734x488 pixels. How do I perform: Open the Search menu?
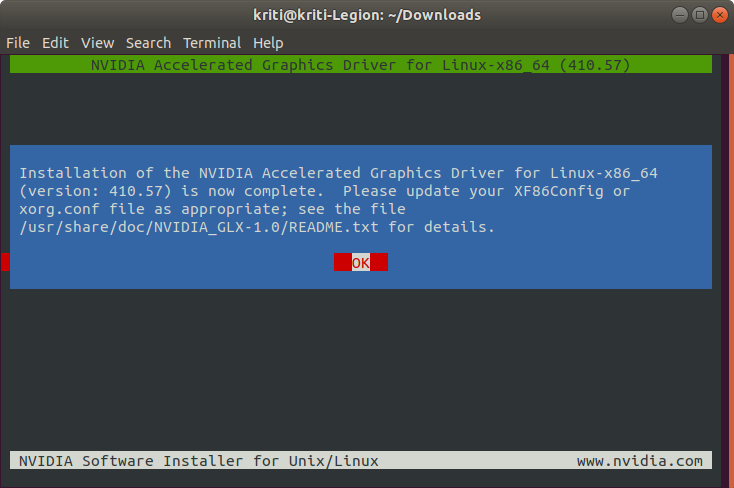click(x=148, y=43)
